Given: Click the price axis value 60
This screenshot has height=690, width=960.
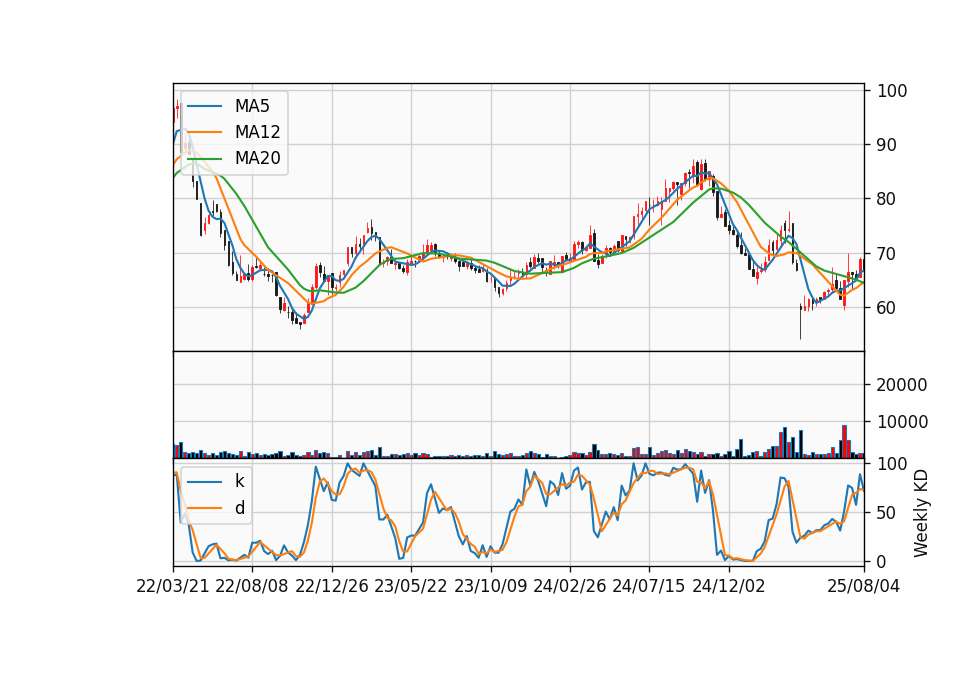Looking at the screenshot, I should tap(887, 308).
